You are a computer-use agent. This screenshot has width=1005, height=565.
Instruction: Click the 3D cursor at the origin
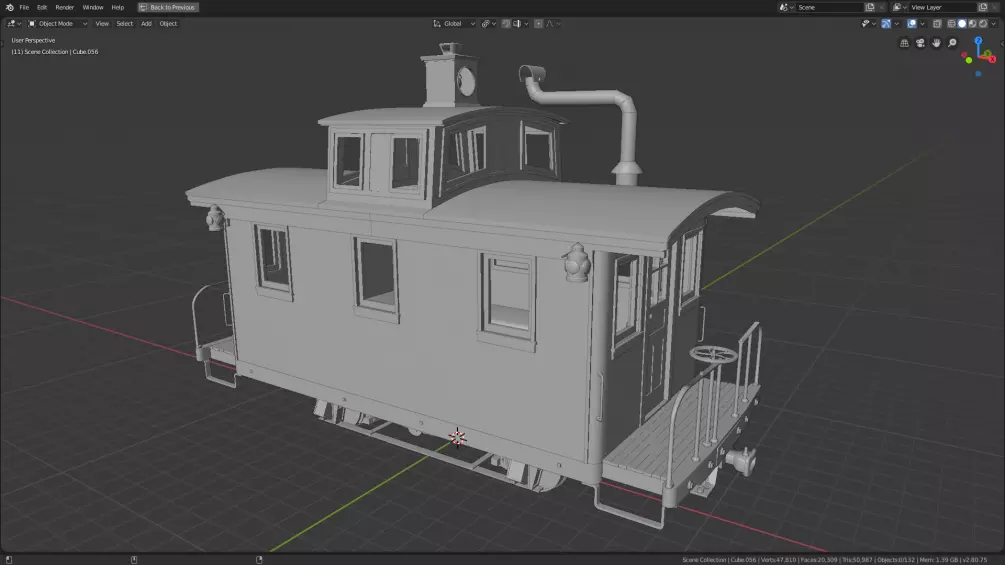tap(457, 438)
